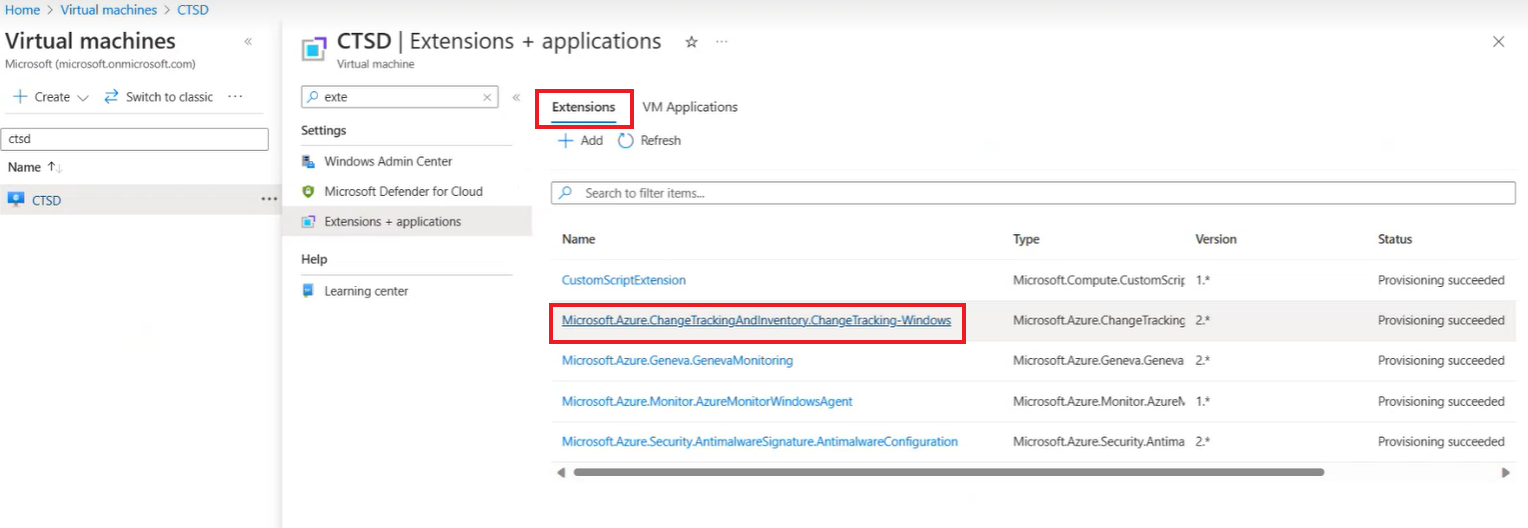This screenshot has height=528, width=1528.
Task: Open Microsoft Defender for Cloud
Action: click(x=404, y=191)
